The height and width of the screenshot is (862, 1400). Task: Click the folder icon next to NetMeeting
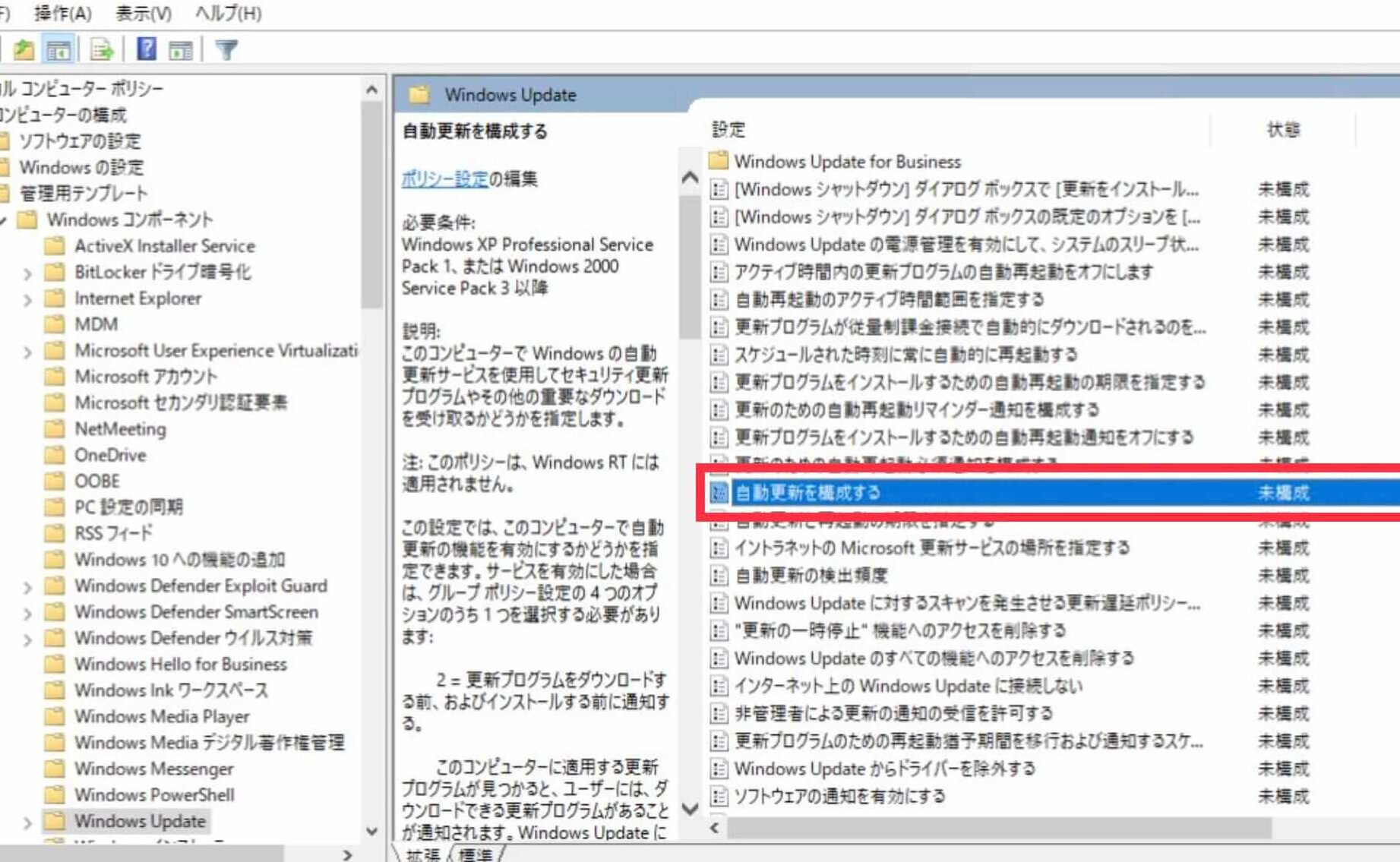point(55,429)
